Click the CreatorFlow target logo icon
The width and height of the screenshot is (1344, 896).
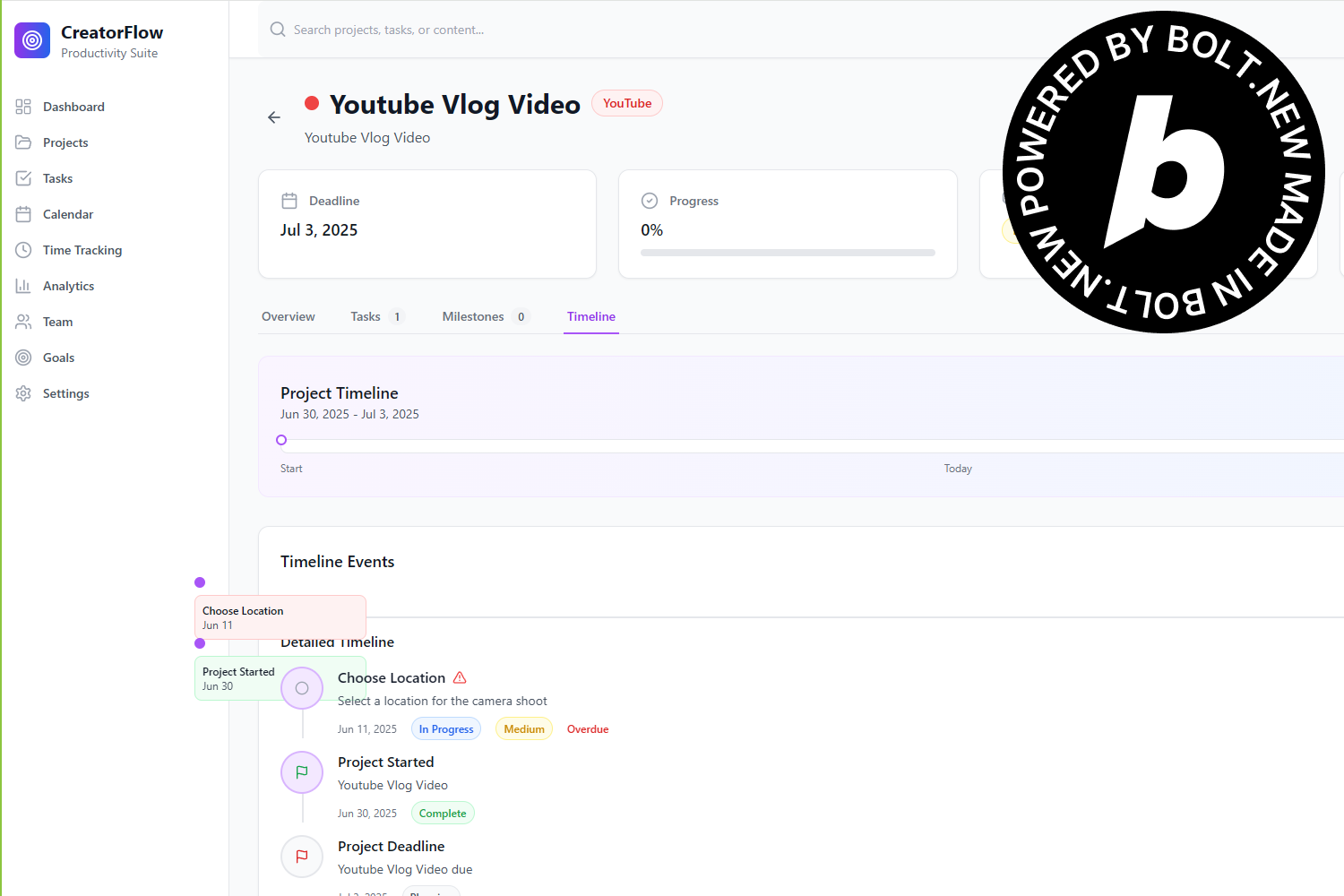point(32,40)
